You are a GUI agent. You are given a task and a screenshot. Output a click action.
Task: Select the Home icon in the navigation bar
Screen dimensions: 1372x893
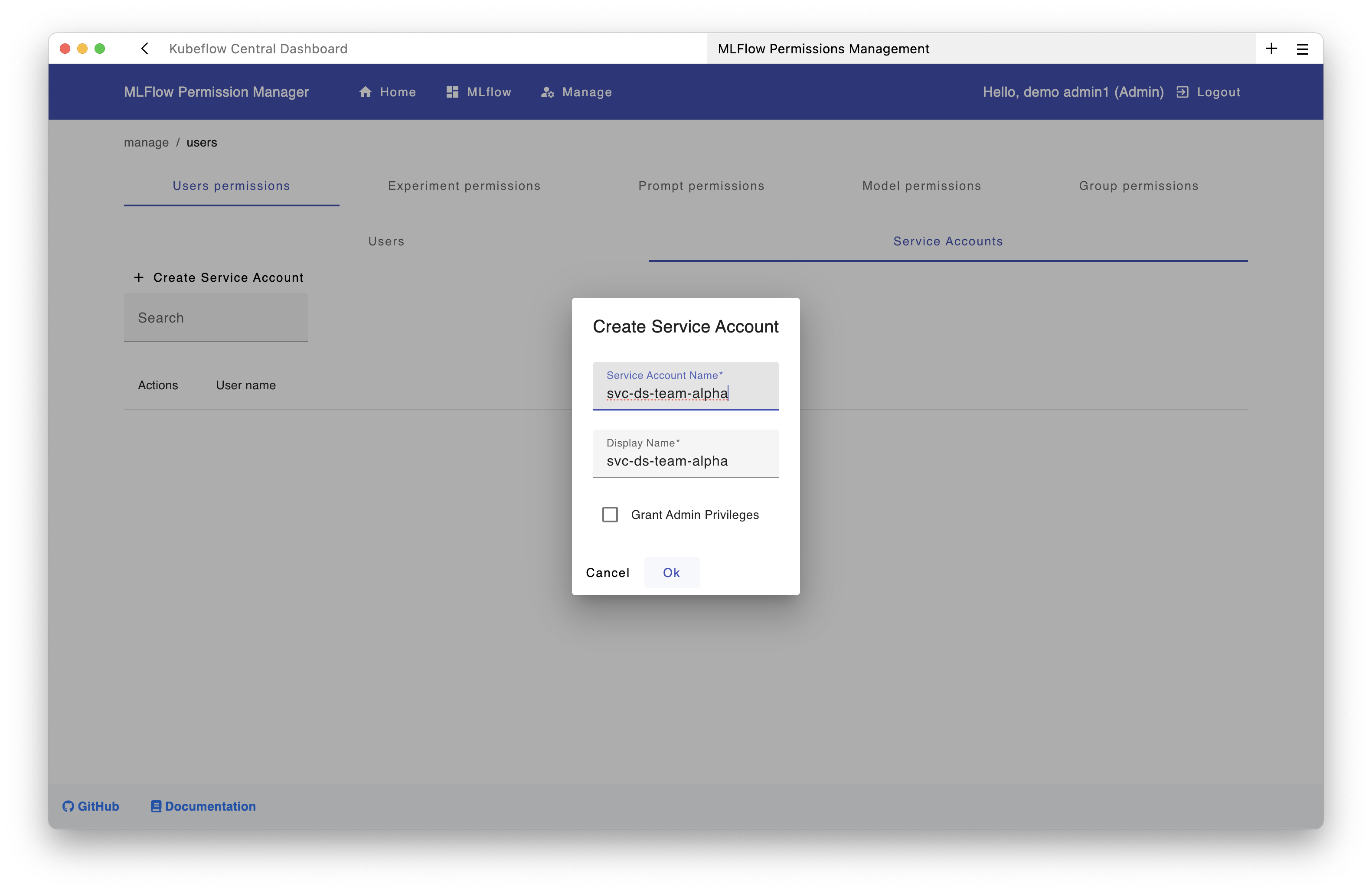367,91
